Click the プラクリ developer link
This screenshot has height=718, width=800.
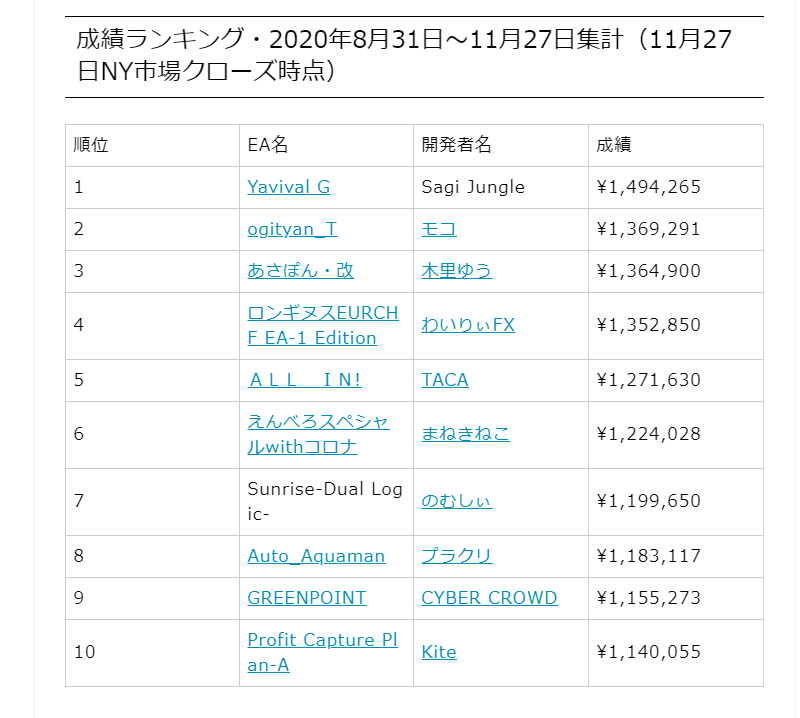click(x=456, y=556)
